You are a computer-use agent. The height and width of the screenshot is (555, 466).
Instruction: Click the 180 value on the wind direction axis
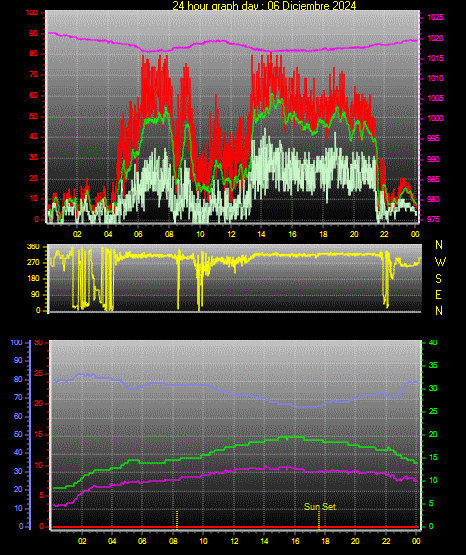coord(33,279)
